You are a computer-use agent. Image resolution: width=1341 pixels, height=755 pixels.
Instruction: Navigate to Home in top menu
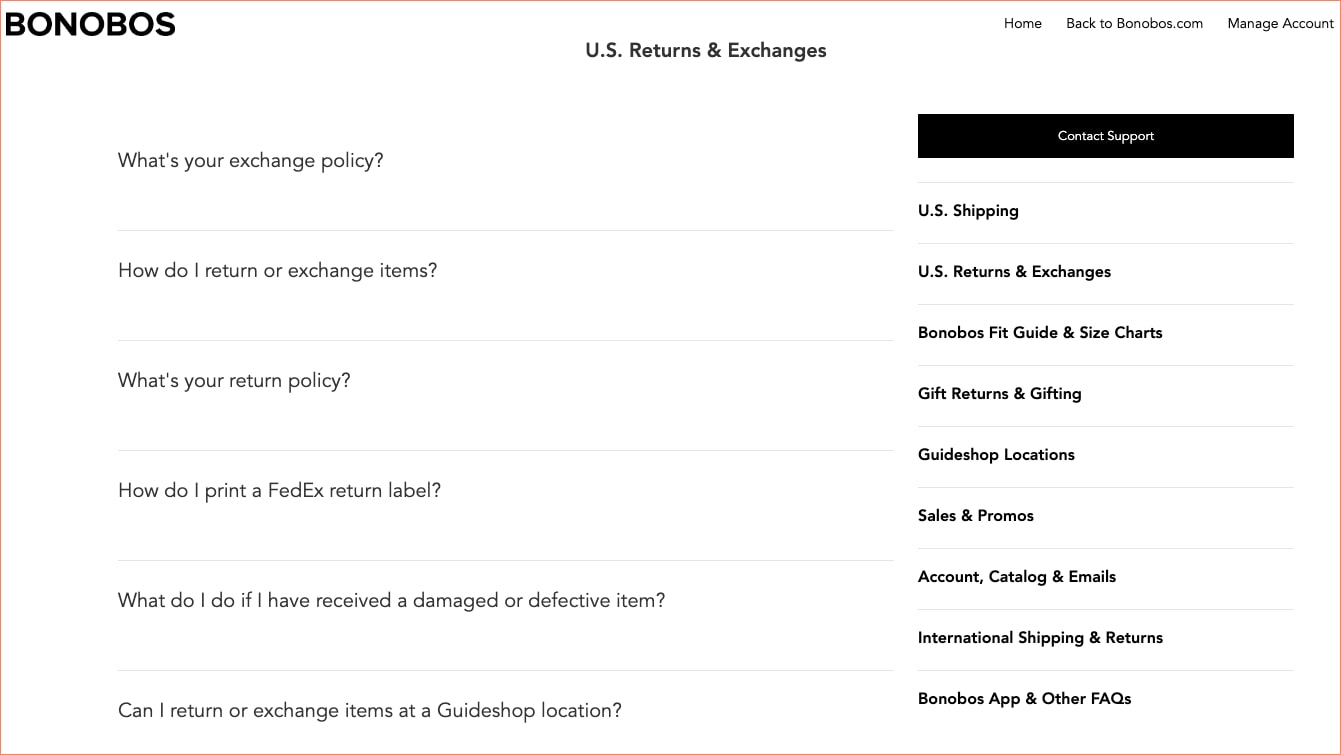(x=1022, y=23)
